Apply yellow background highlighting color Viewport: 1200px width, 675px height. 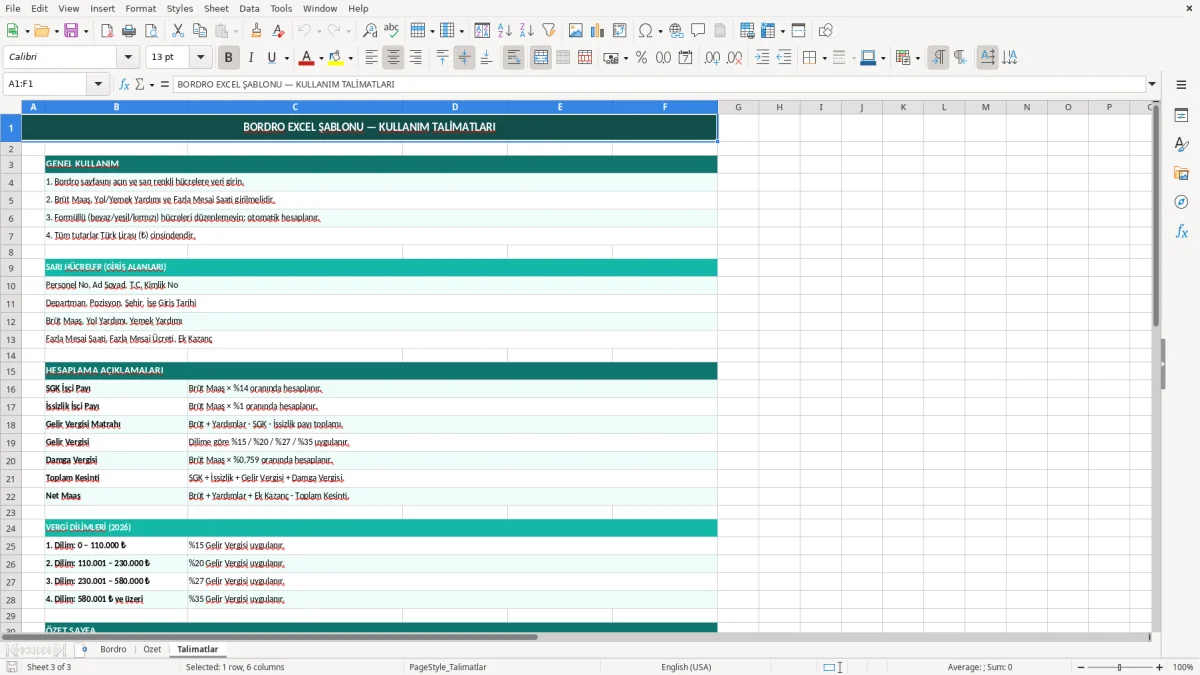click(336, 58)
